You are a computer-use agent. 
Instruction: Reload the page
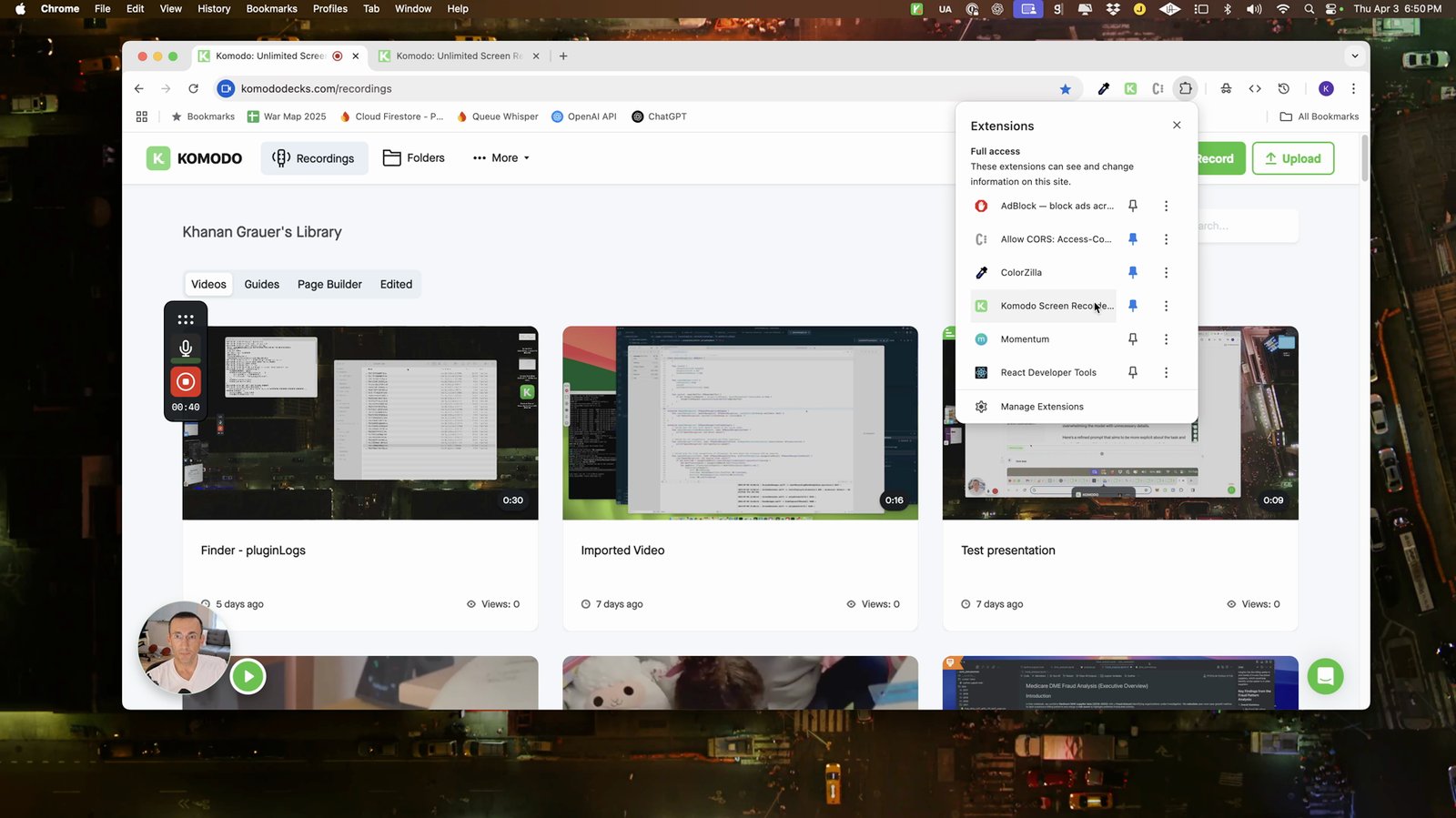pos(193,88)
